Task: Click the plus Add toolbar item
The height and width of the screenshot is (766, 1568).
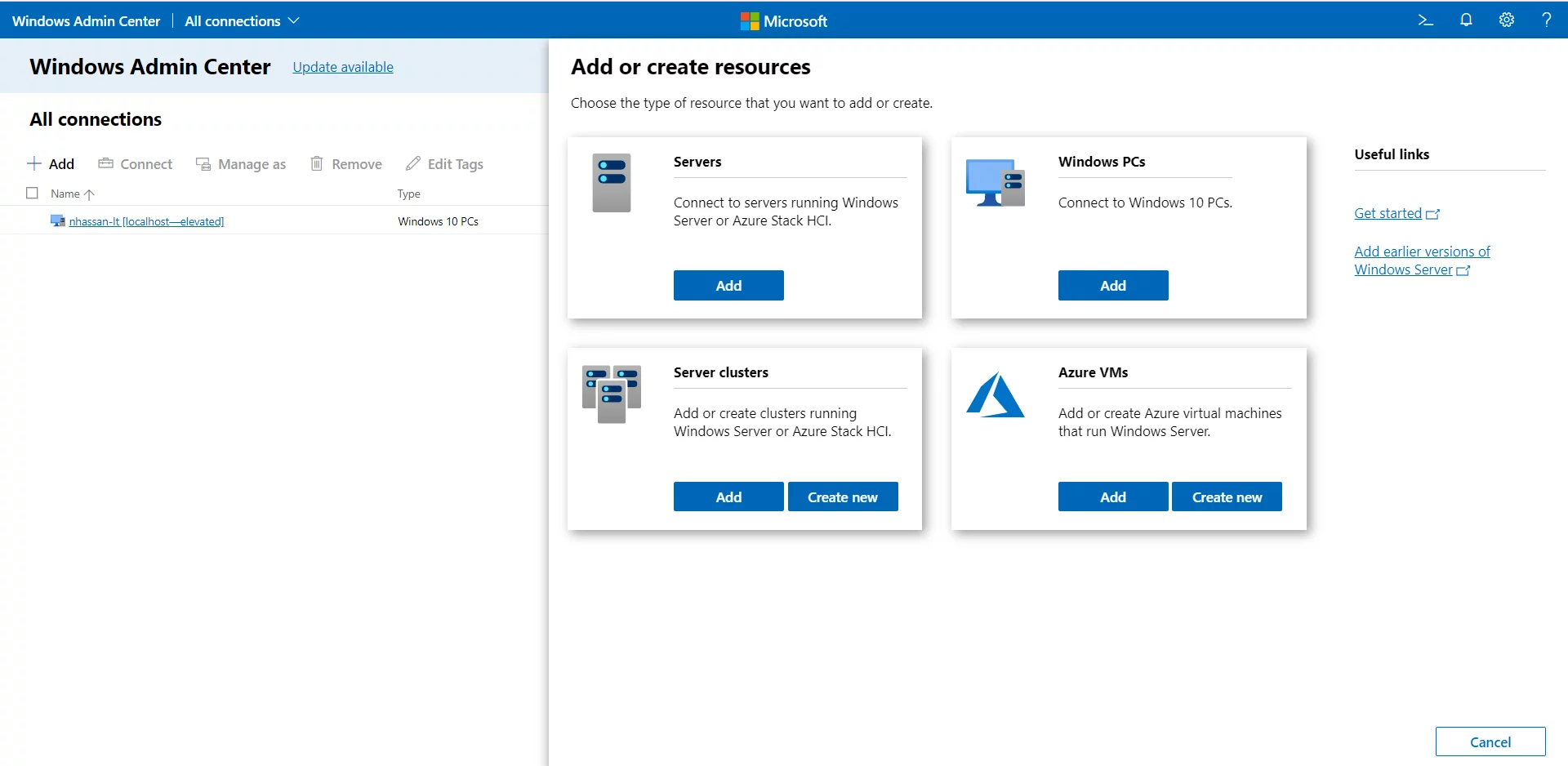Action: pos(51,163)
